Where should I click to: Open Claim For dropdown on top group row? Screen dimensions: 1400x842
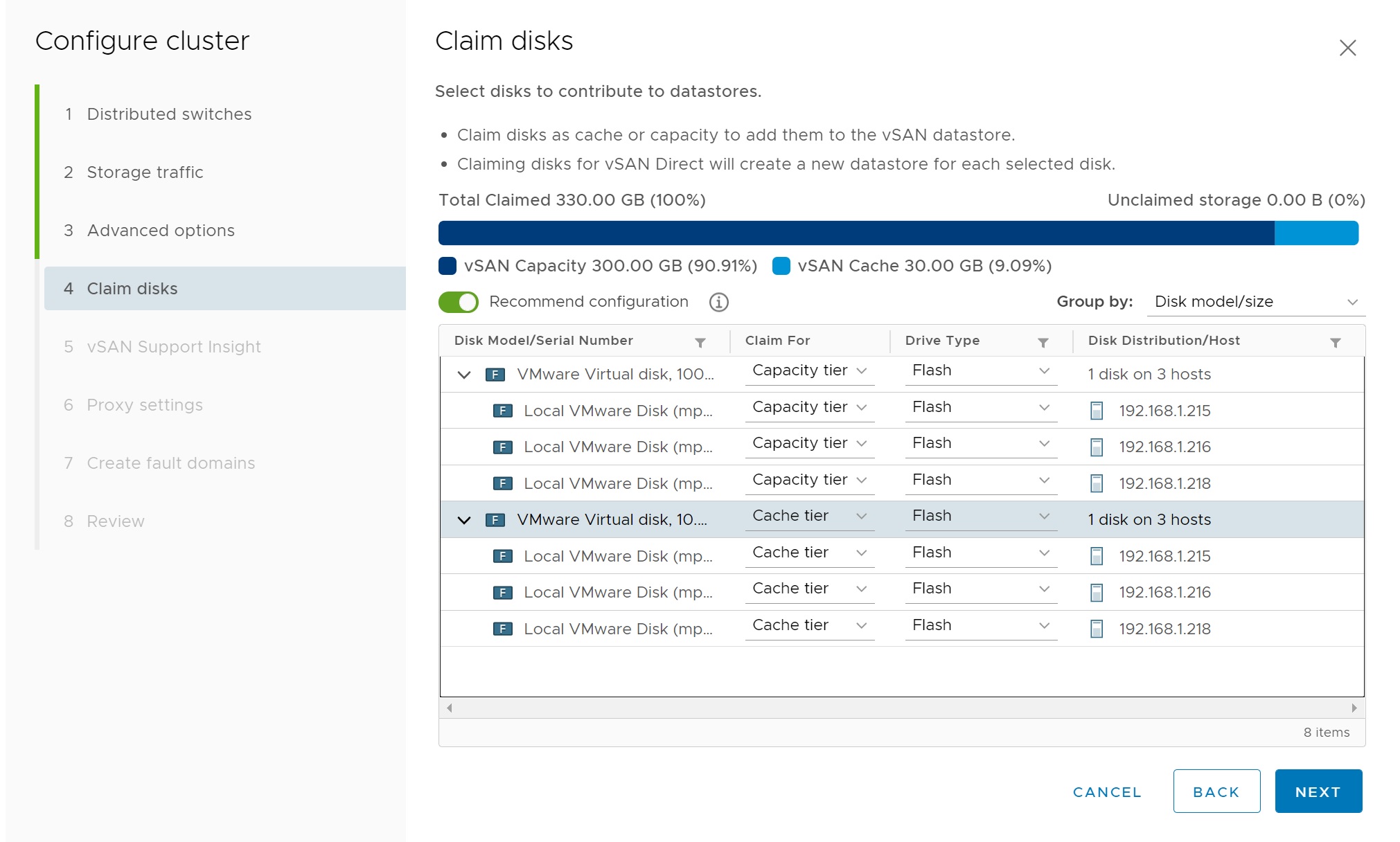(809, 370)
